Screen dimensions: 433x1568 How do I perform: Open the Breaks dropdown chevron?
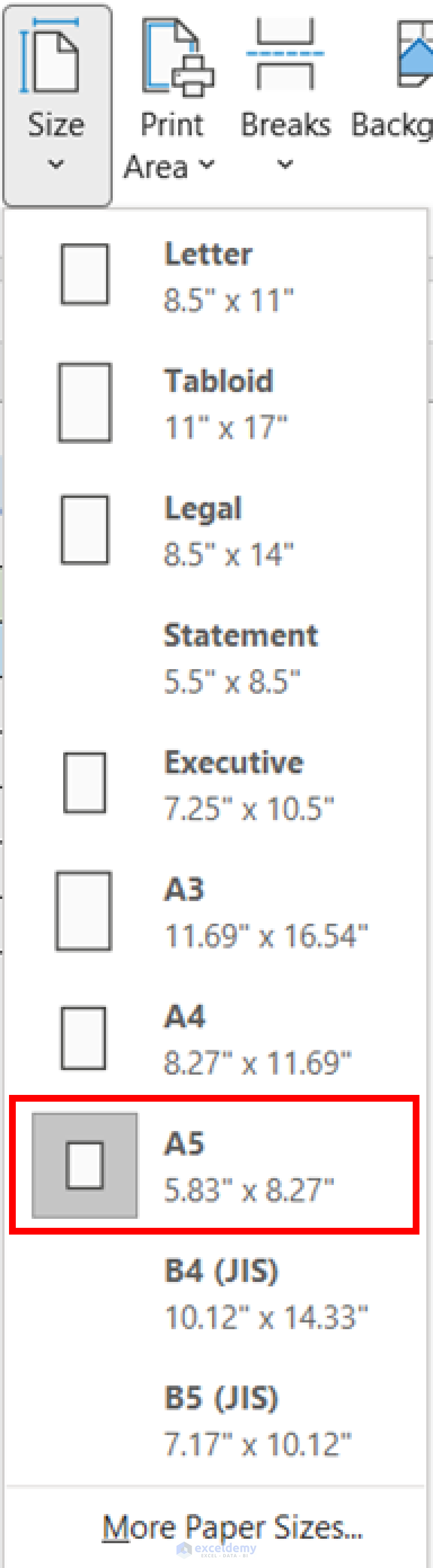click(284, 163)
